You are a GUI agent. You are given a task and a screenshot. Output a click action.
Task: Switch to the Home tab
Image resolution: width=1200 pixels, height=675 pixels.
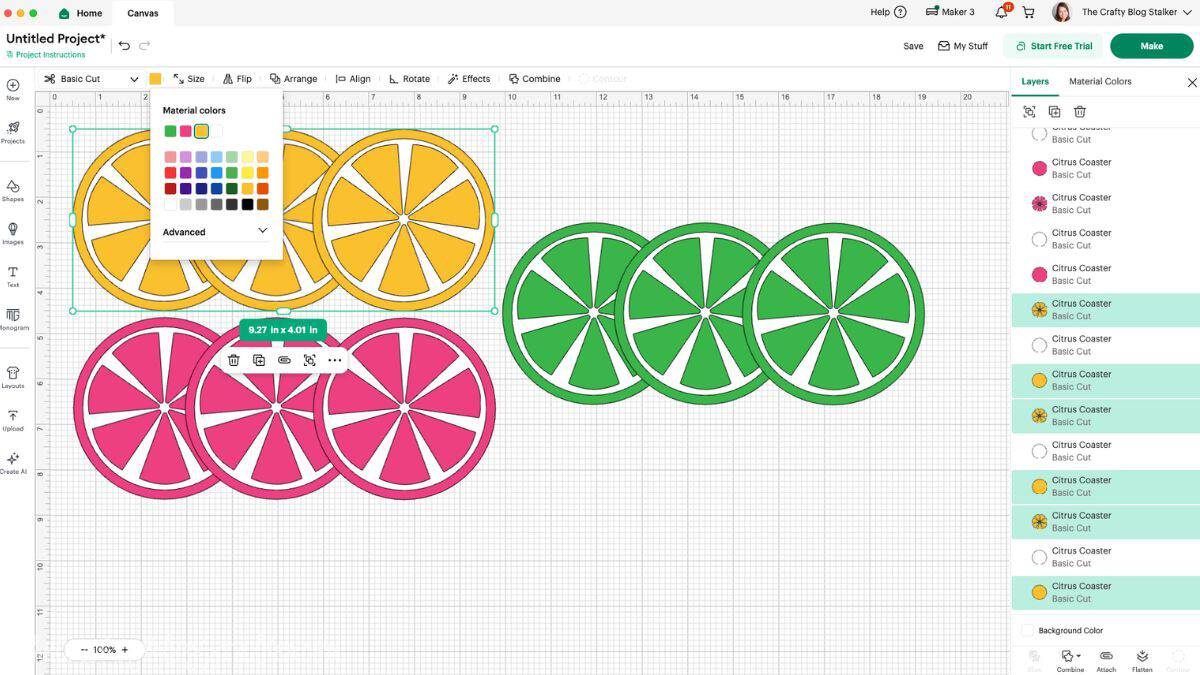pos(80,13)
